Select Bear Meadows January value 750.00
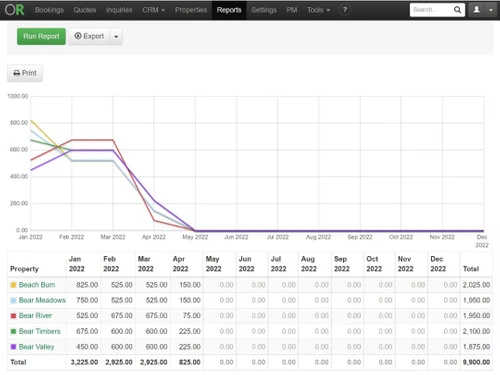Screen dimensions: 500x375 (x=87, y=300)
